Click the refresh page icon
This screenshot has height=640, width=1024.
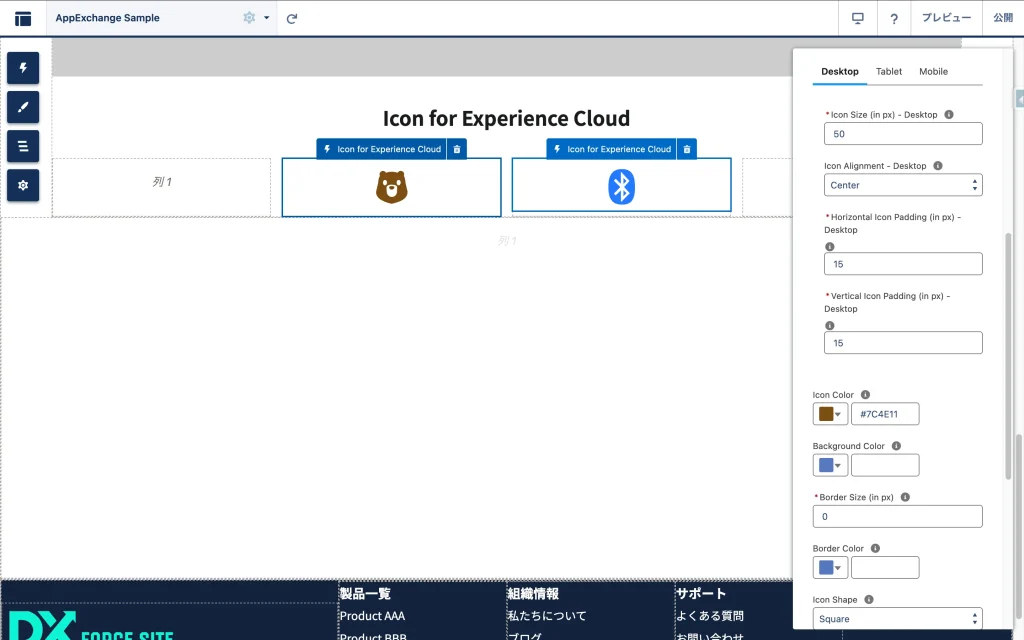(292, 18)
